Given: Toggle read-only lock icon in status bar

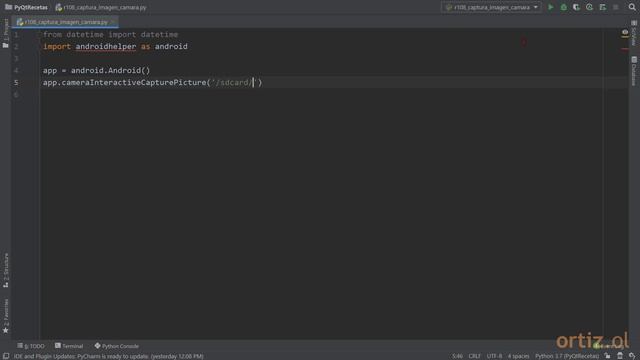Looking at the screenshot, I should click(608, 356).
